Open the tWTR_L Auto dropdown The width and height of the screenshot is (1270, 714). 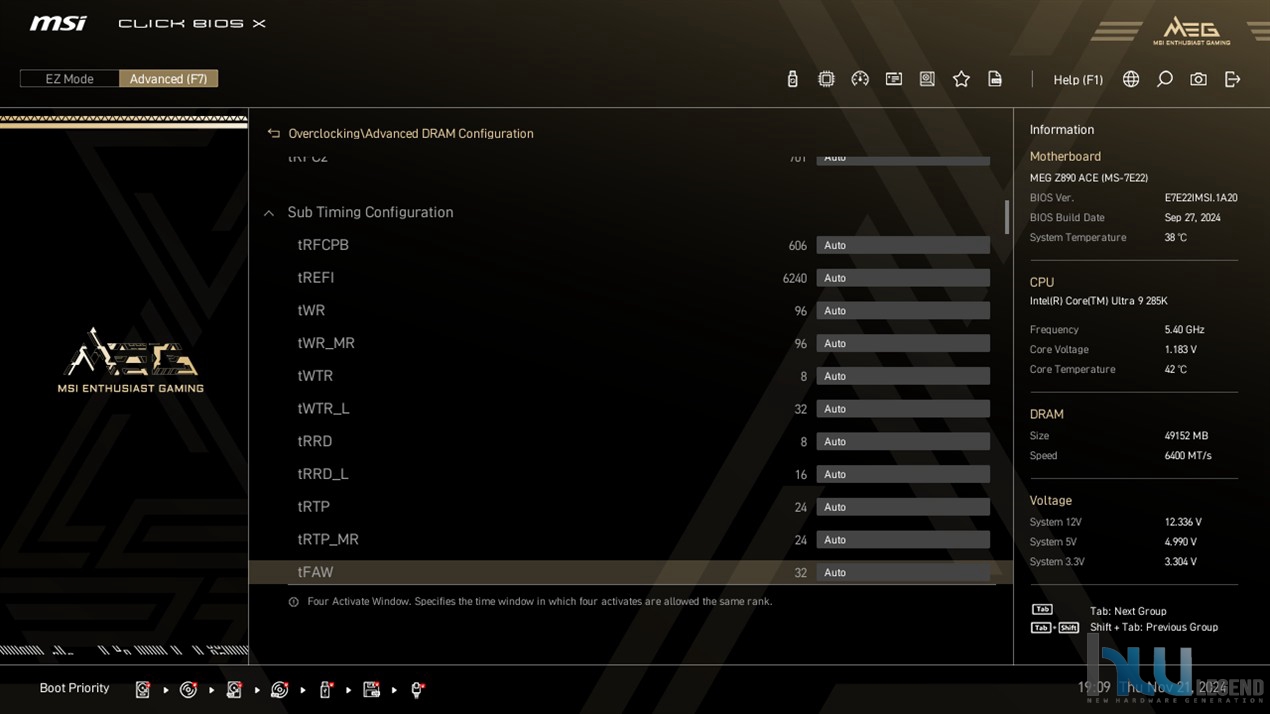[903, 409]
